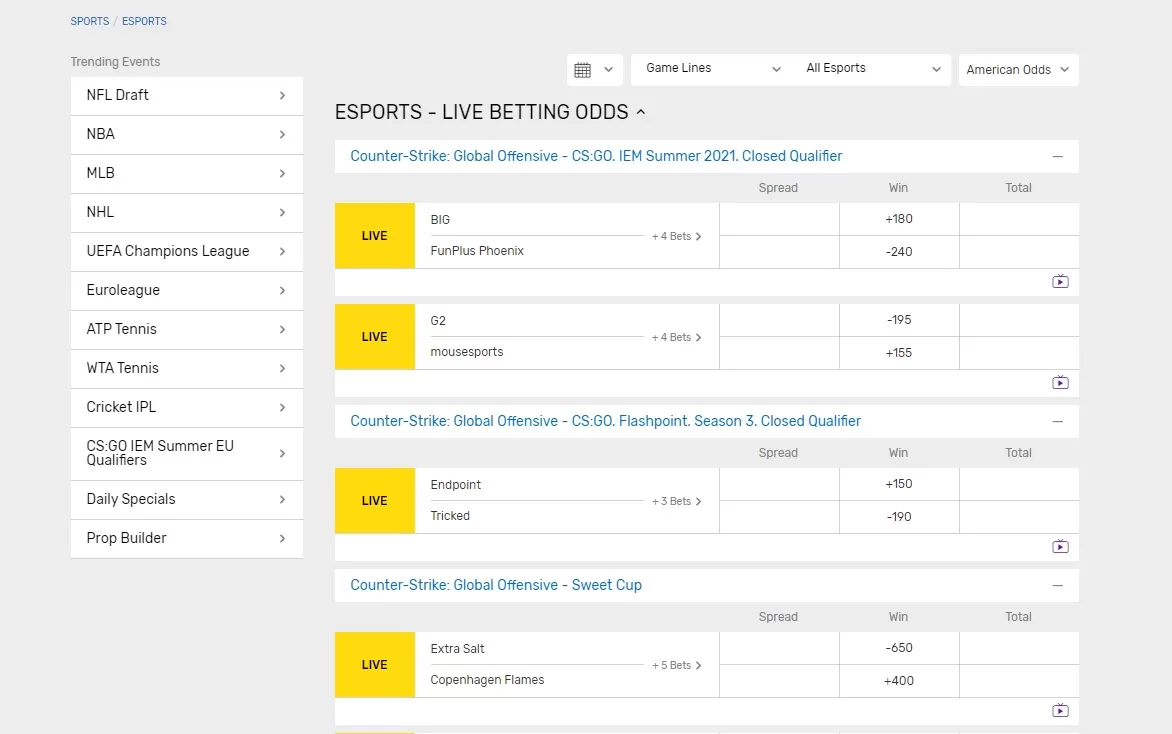Bet on Endpoint at +150

[899, 484]
